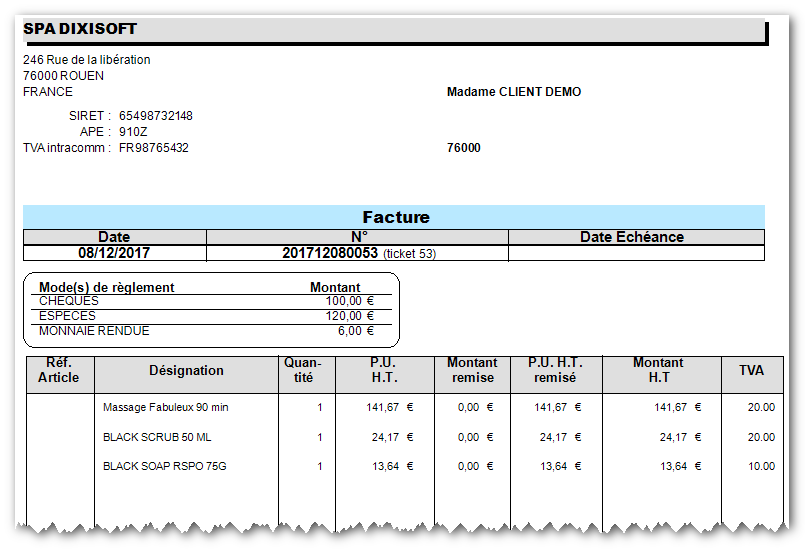
Task: Select the Montant remise column header
Action: [472, 371]
